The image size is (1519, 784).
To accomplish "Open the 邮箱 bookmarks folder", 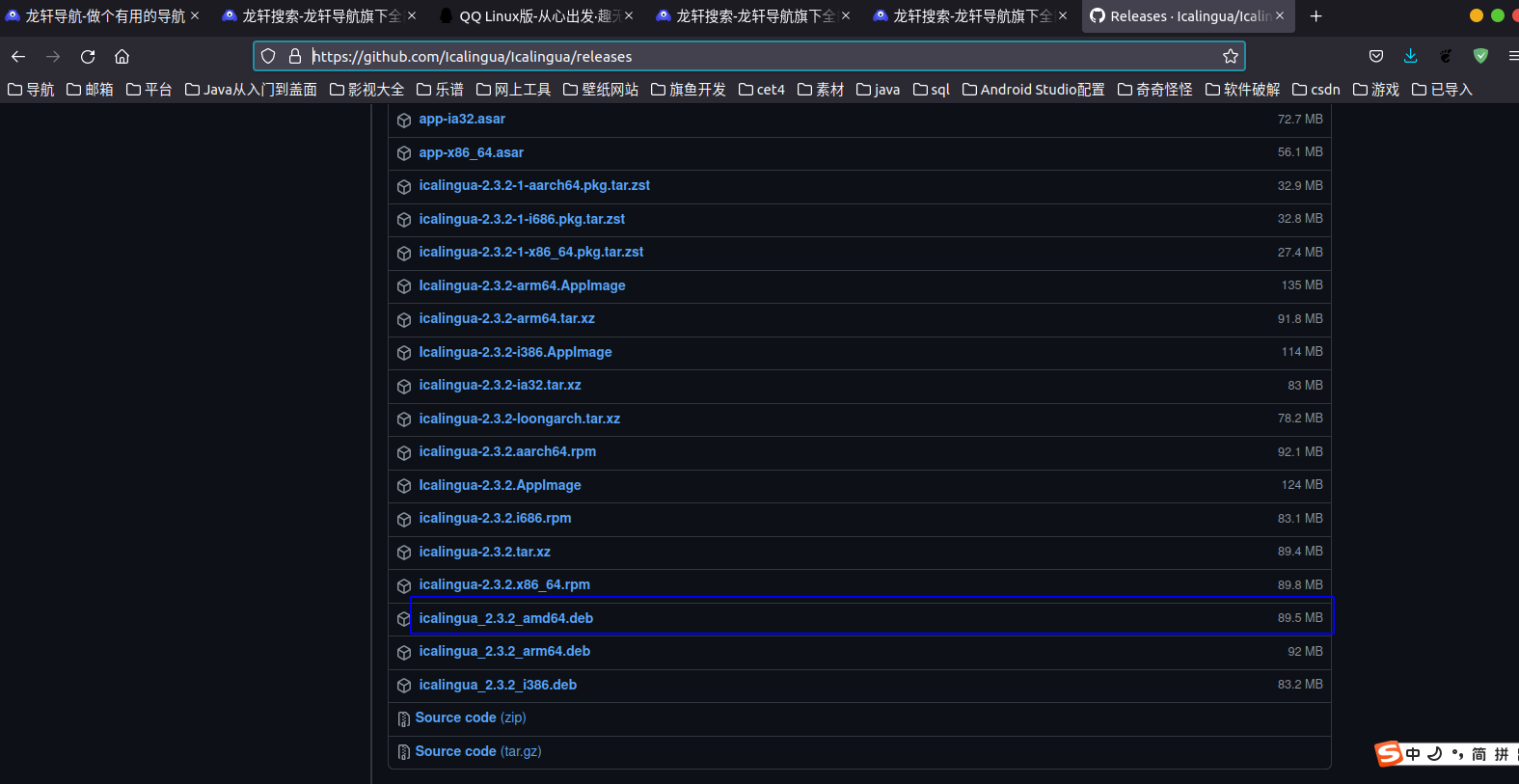I will coord(90,89).
